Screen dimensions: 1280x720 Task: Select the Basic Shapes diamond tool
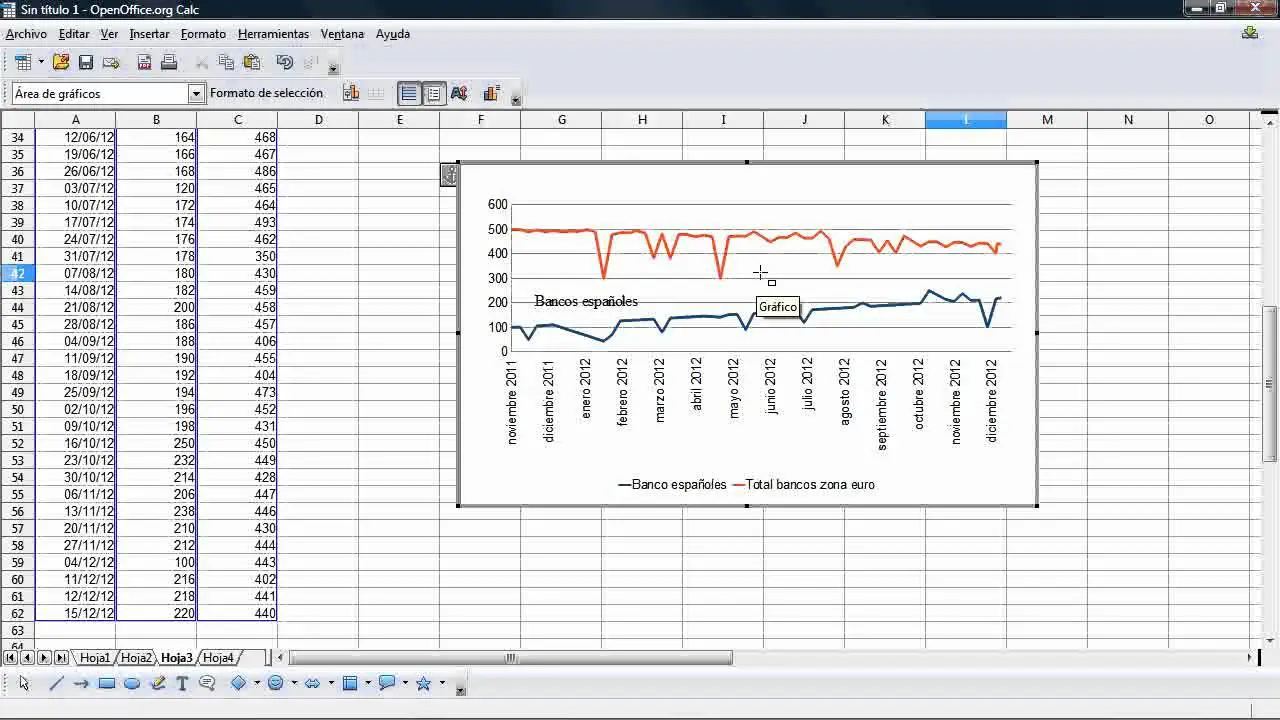click(x=239, y=684)
